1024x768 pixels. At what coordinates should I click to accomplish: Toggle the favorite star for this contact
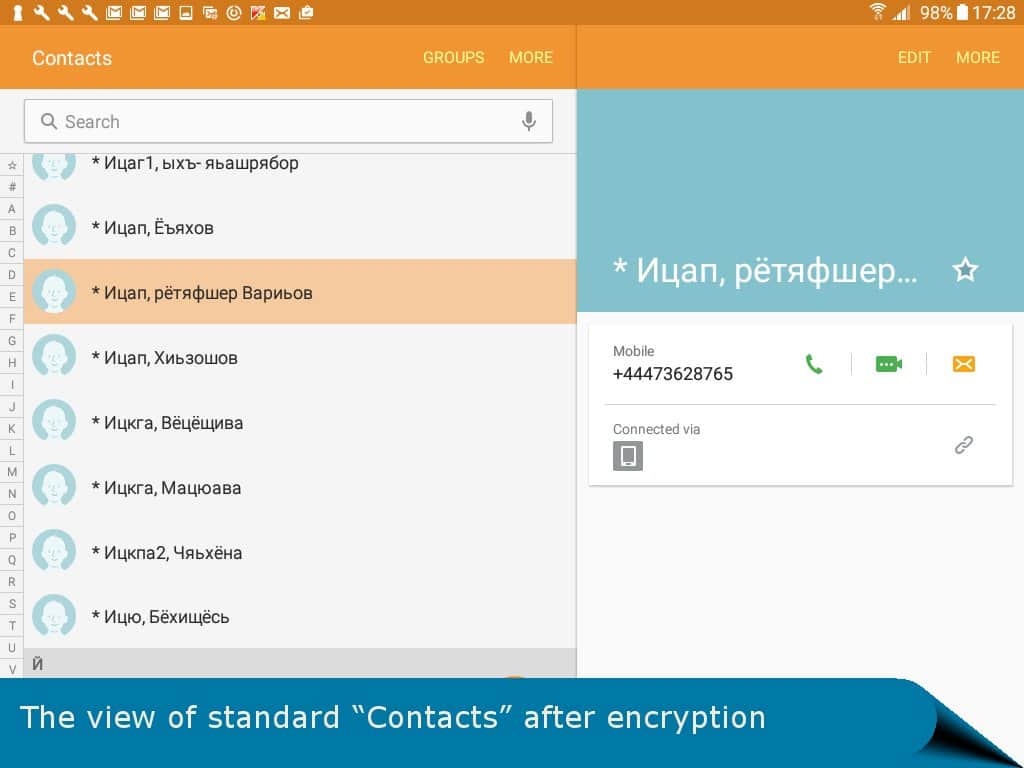point(965,270)
